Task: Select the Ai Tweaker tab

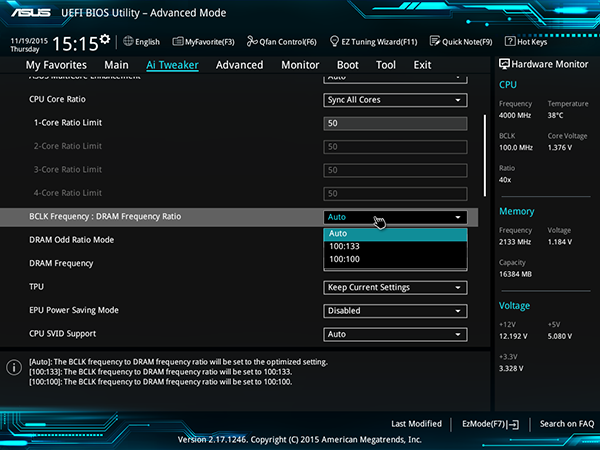Action: 172,65
